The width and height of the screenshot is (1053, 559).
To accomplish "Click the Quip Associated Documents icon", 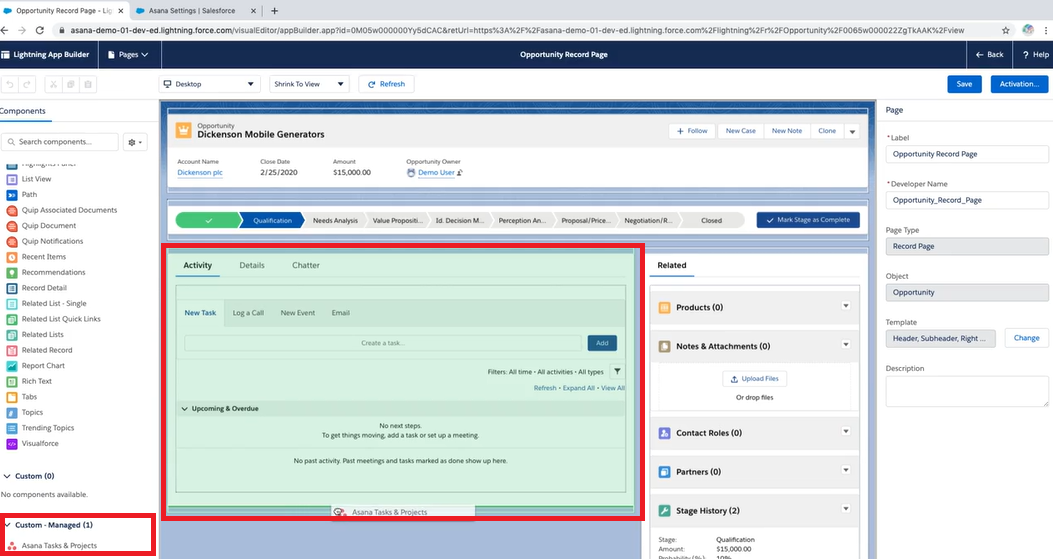I will [11, 210].
